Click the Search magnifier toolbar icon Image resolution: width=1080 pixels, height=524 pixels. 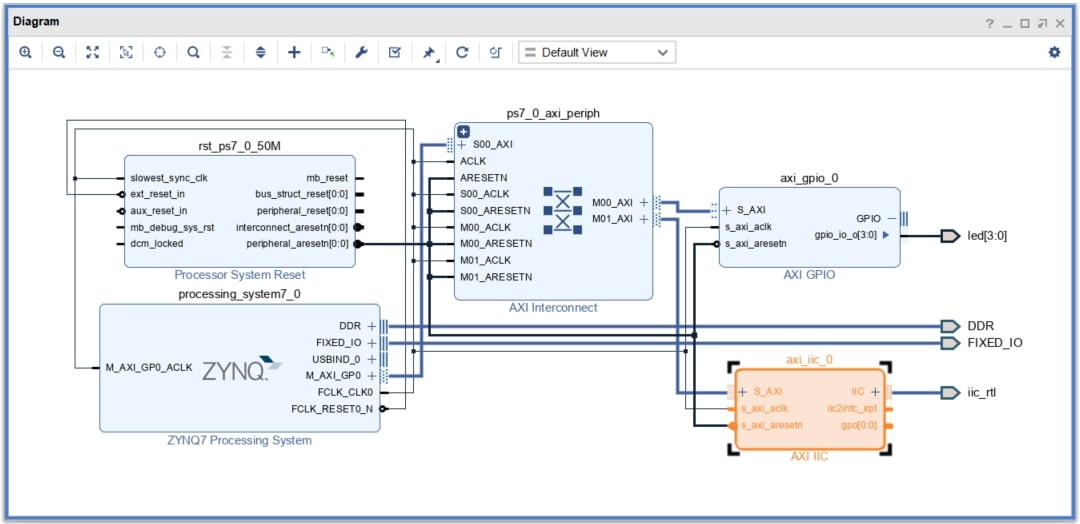click(x=194, y=52)
